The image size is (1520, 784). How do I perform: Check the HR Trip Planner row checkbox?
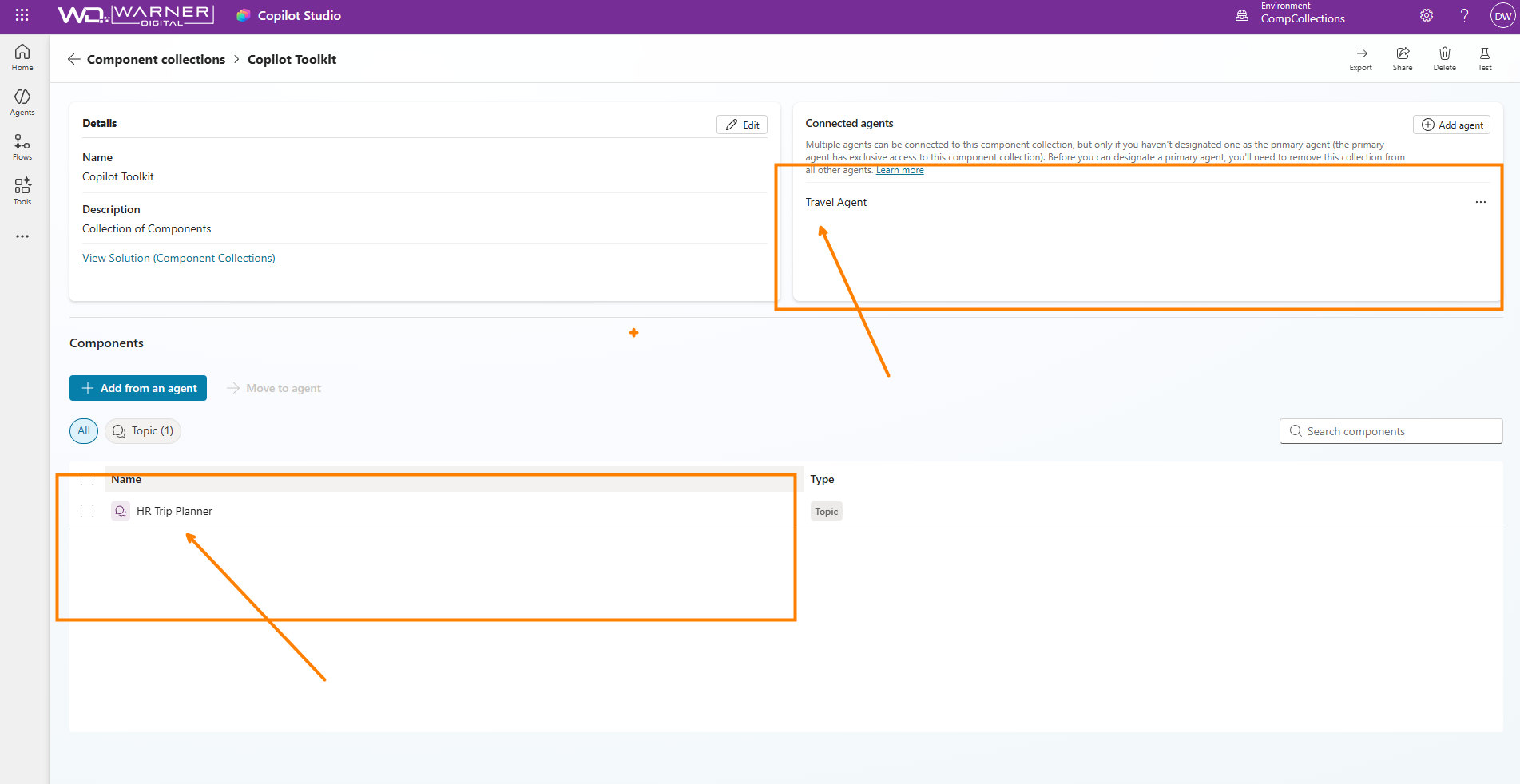tap(87, 511)
